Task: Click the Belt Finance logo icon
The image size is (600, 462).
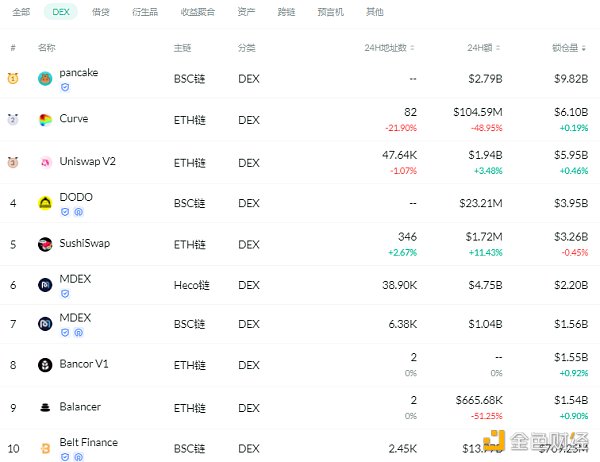Action: (45, 448)
